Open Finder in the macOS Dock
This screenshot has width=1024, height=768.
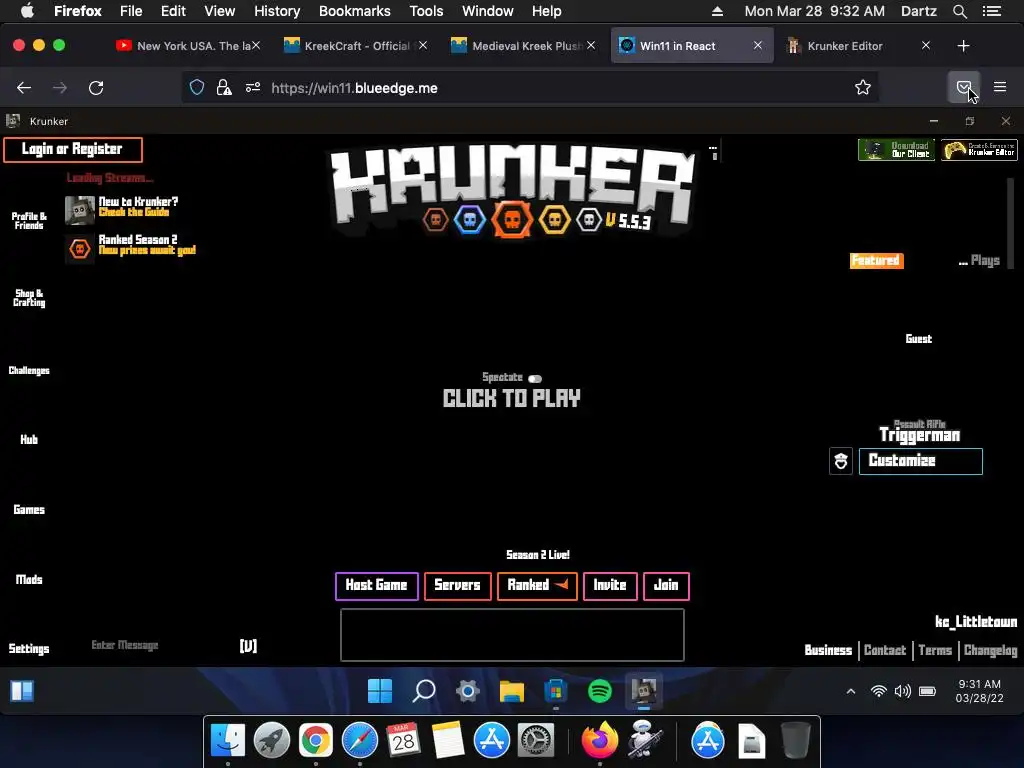(227, 741)
